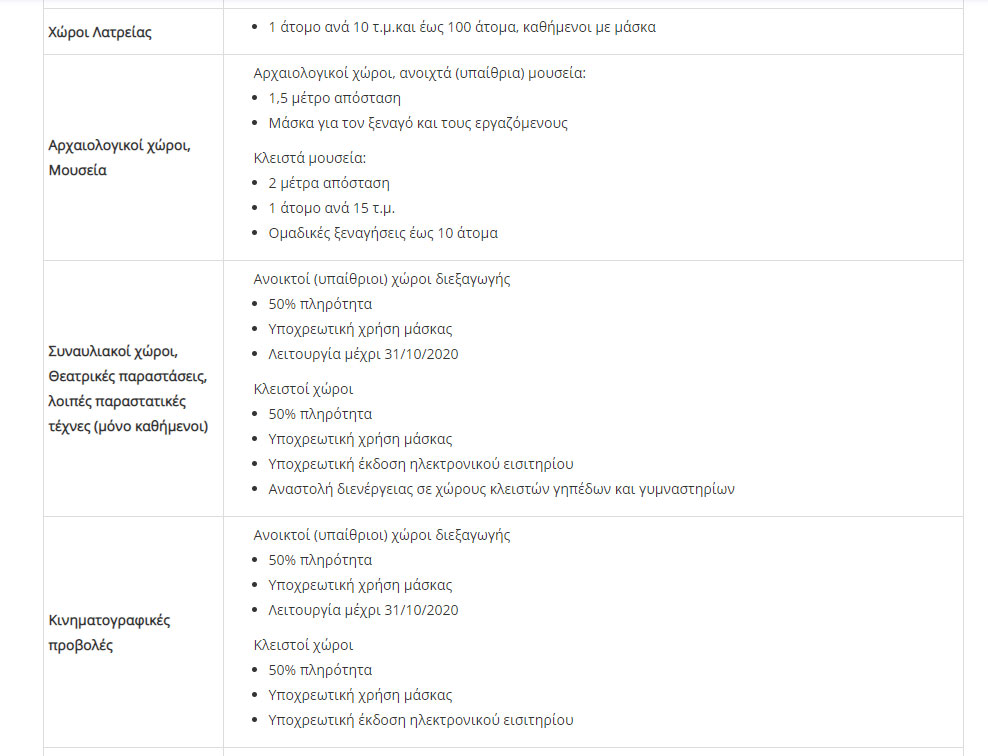Screen dimensions: 988x756
Task: Select the Αρχαιολογικοί χώροι, Μουσεία heading
Action: pos(119,158)
